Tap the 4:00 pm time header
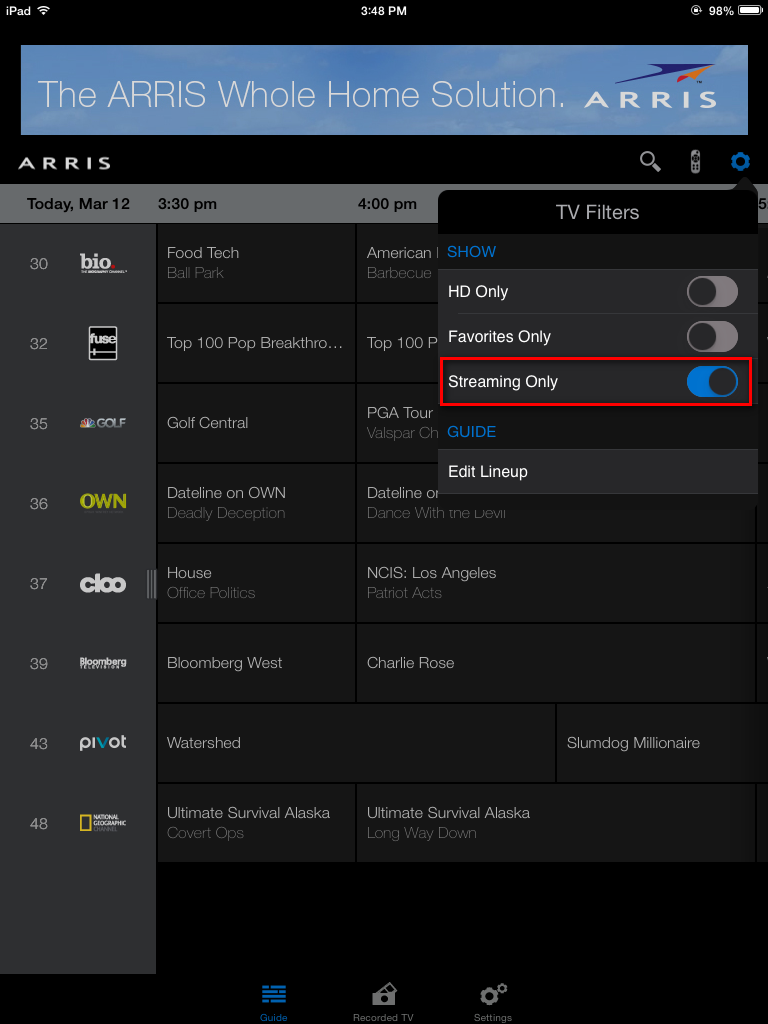 387,204
